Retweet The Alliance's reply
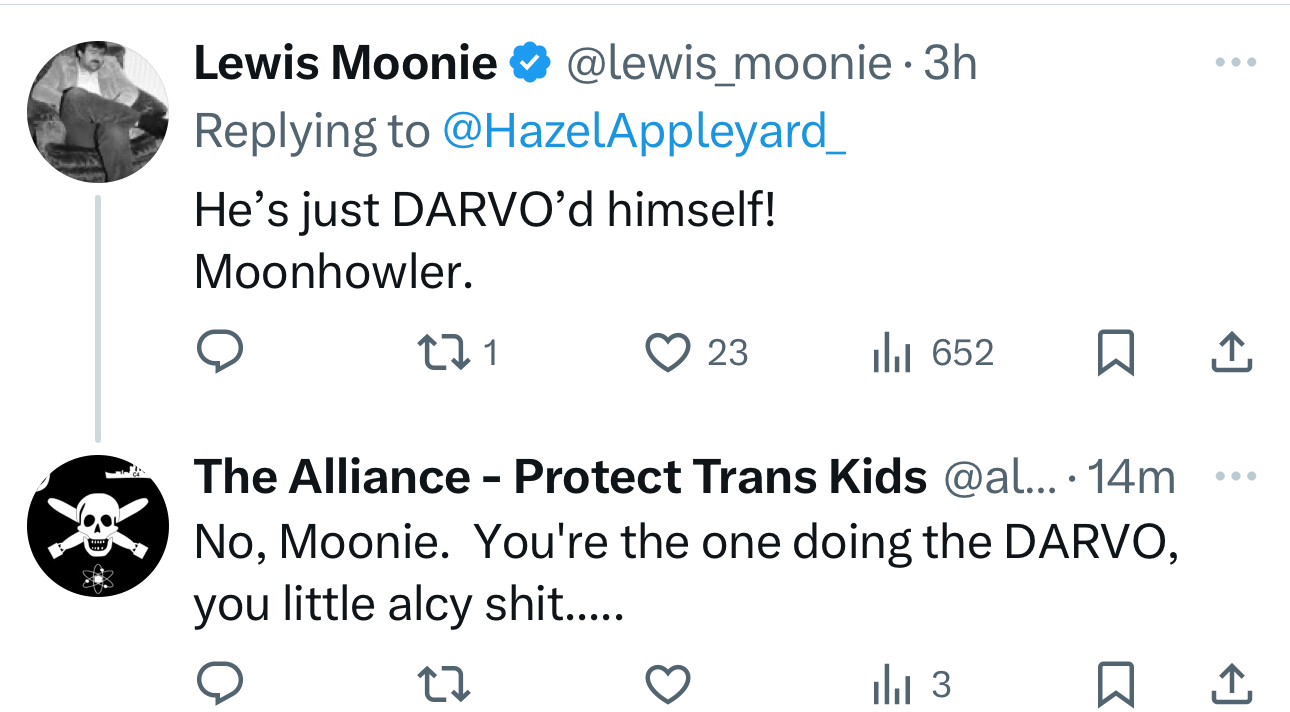This screenshot has width=1290, height=712. coord(441,685)
